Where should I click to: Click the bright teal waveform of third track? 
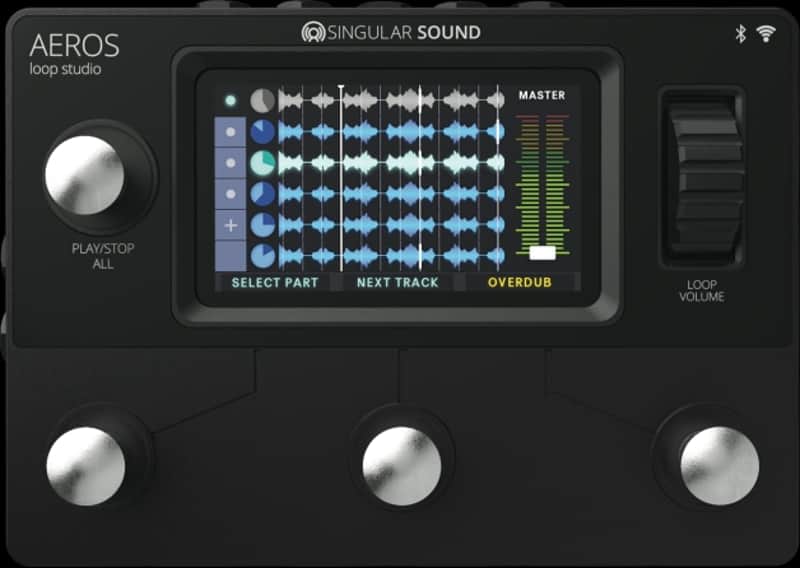(391, 163)
